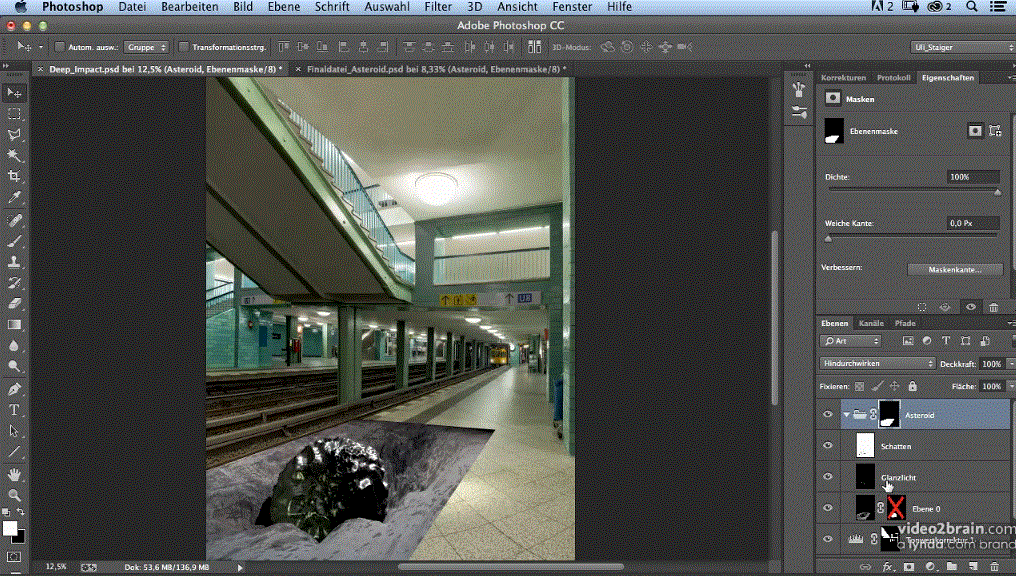This screenshot has height=576, width=1016.
Task: Hide the Schatten layer
Action: click(x=827, y=446)
